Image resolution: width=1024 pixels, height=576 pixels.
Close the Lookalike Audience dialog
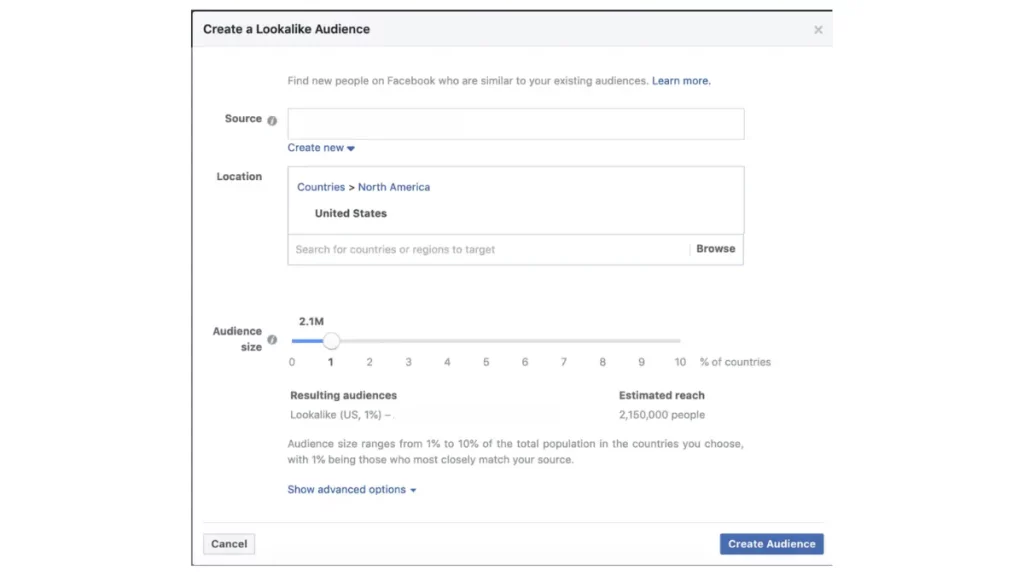(818, 30)
